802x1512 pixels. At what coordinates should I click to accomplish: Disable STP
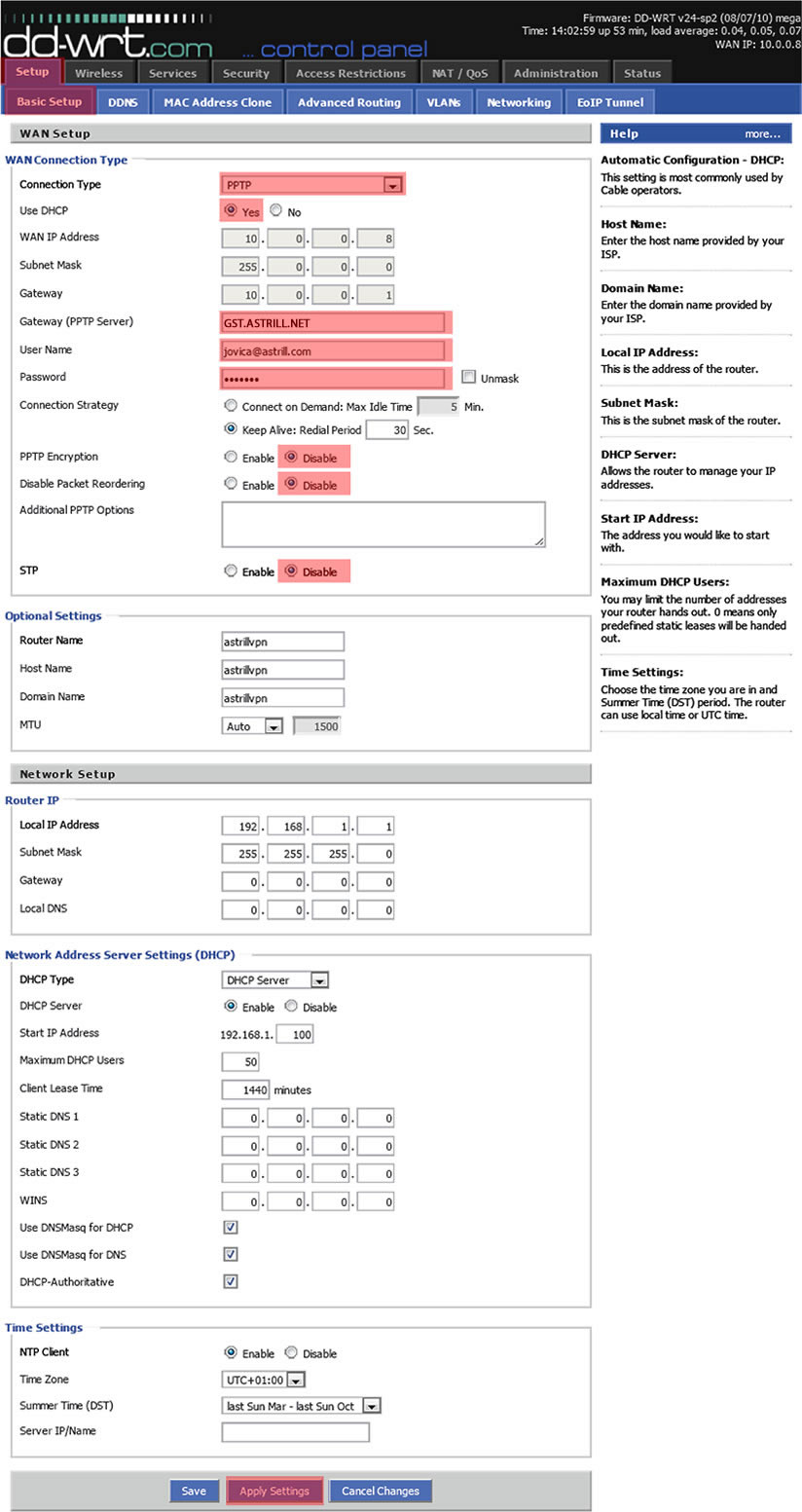[290, 572]
